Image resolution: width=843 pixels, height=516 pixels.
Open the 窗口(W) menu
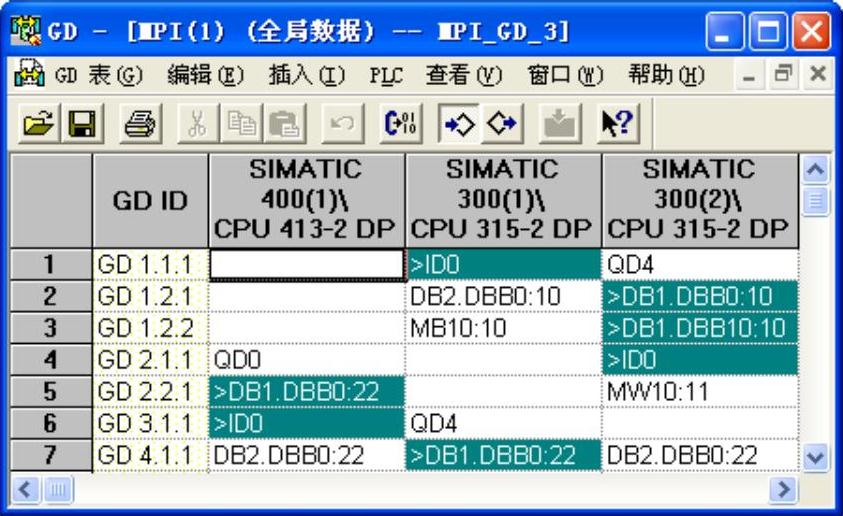point(565,75)
